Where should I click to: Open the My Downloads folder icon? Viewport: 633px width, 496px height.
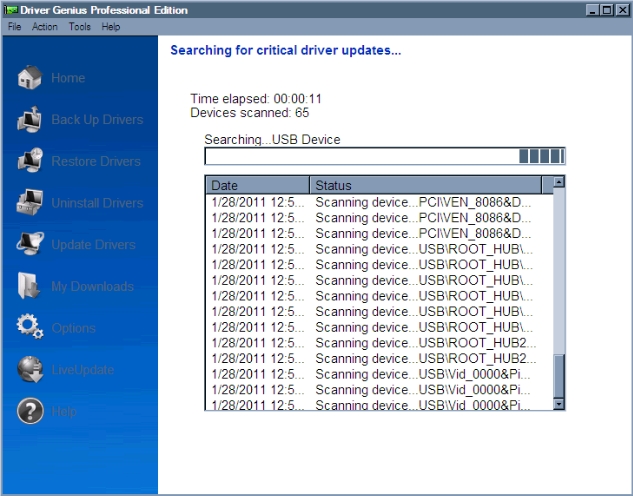coord(30,286)
